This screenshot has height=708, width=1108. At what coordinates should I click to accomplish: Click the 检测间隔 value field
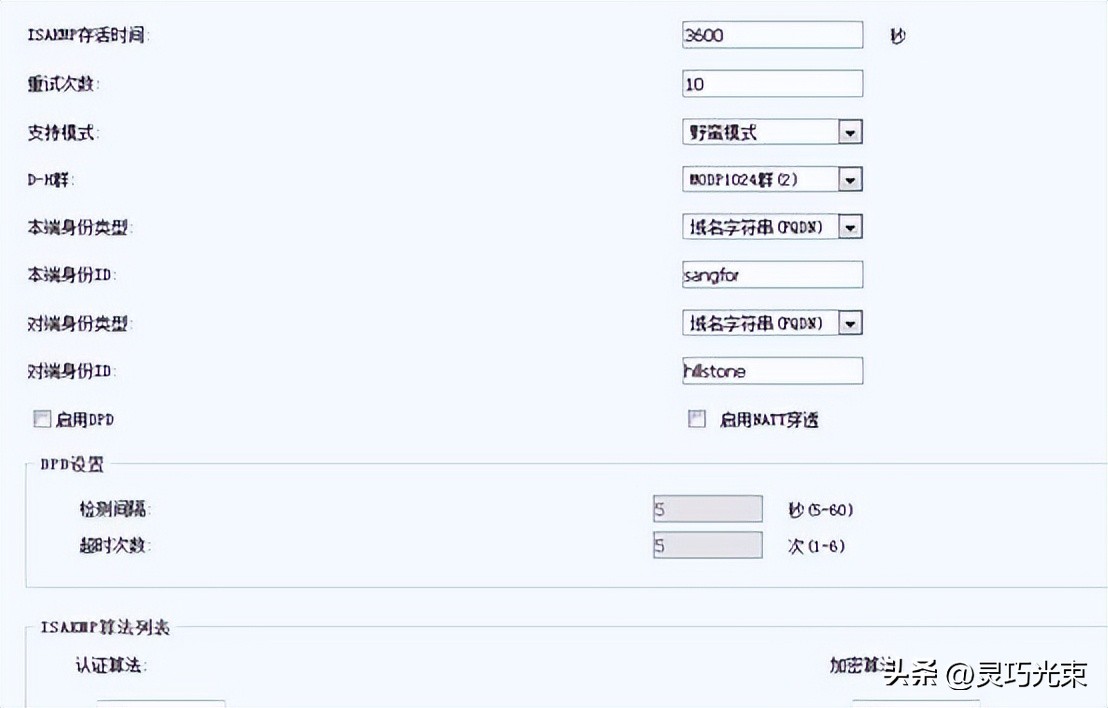click(x=707, y=508)
